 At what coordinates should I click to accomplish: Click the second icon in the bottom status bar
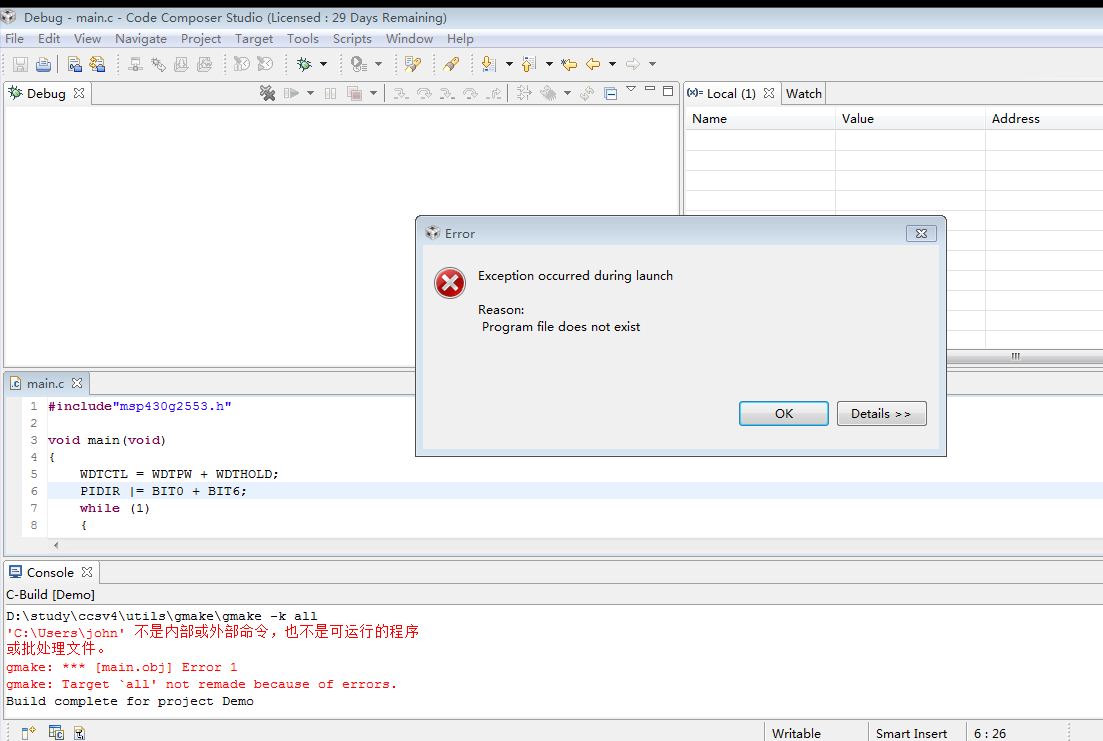pos(56,733)
